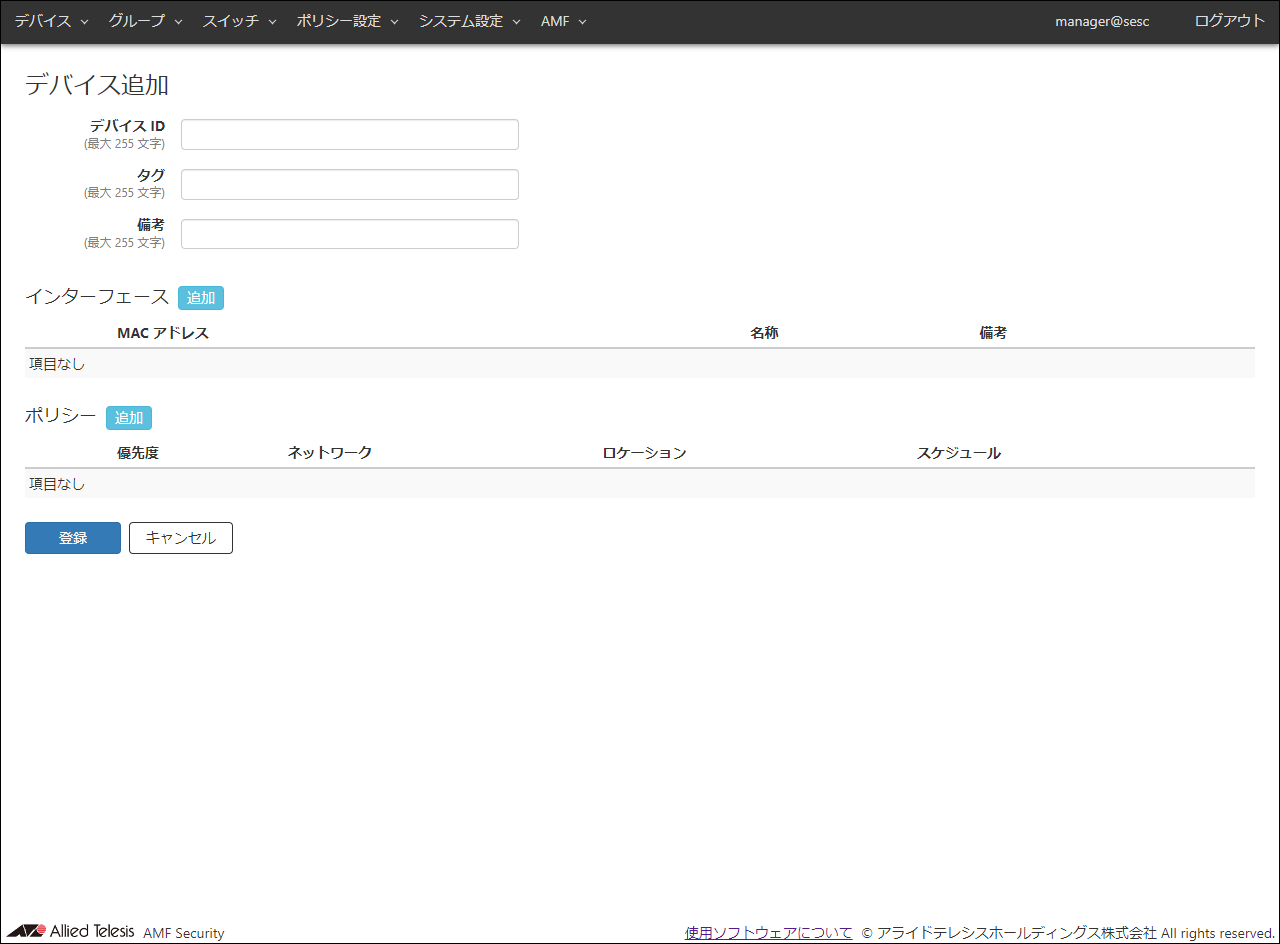Click into the タグ text field
This screenshot has height=944, width=1280.
click(349, 185)
